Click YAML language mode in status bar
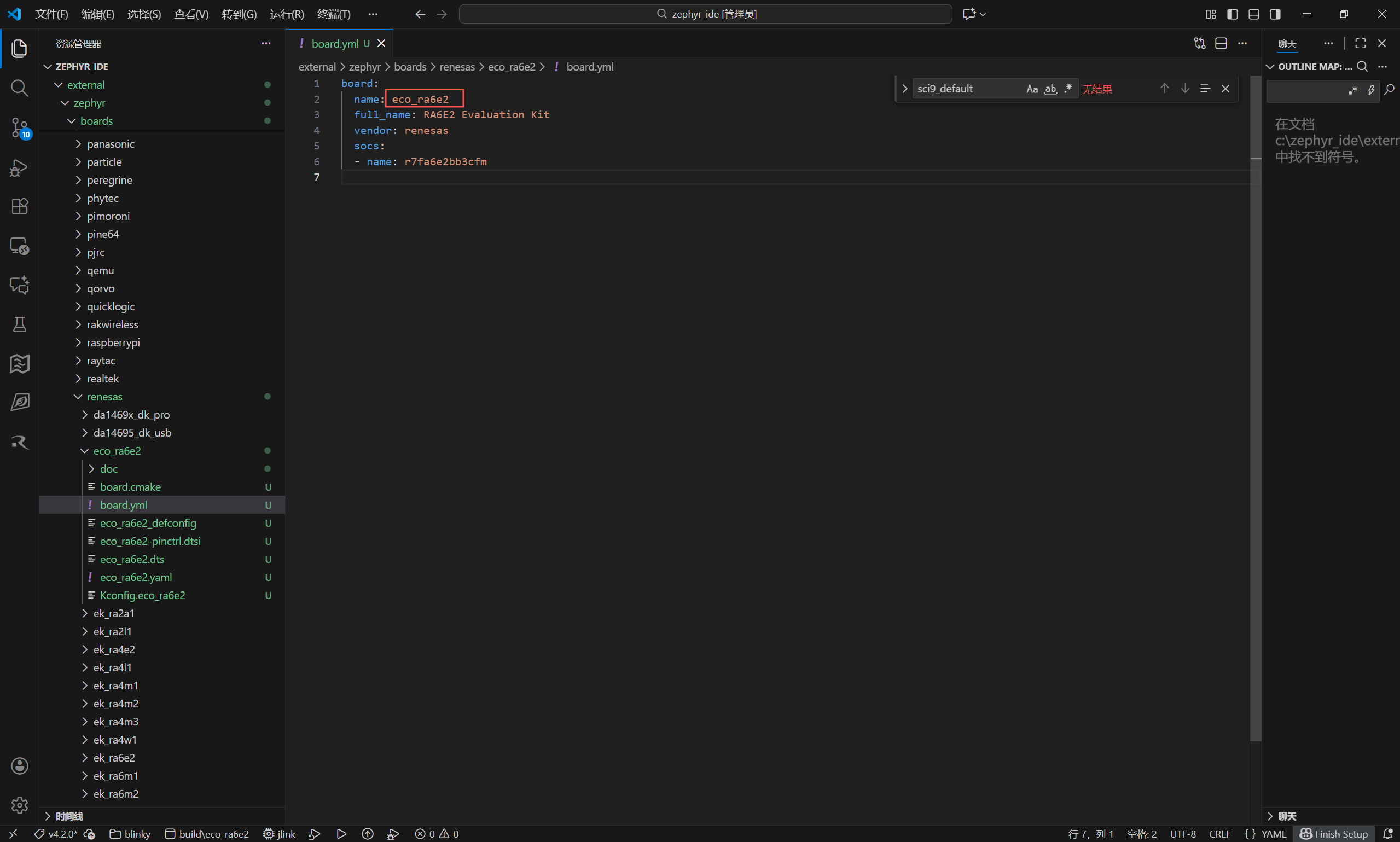1400x842 pixels. (1274, 833)
